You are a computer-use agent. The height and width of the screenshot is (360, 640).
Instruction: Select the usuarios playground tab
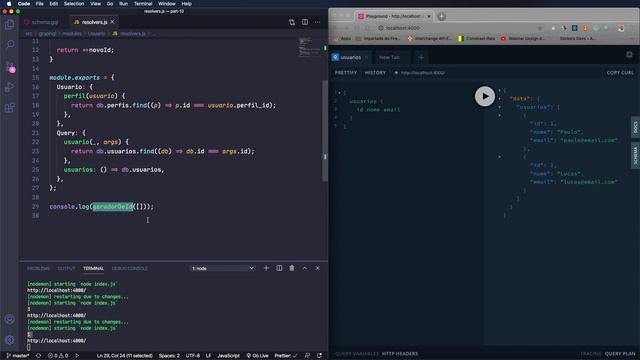tap(350, 58)
